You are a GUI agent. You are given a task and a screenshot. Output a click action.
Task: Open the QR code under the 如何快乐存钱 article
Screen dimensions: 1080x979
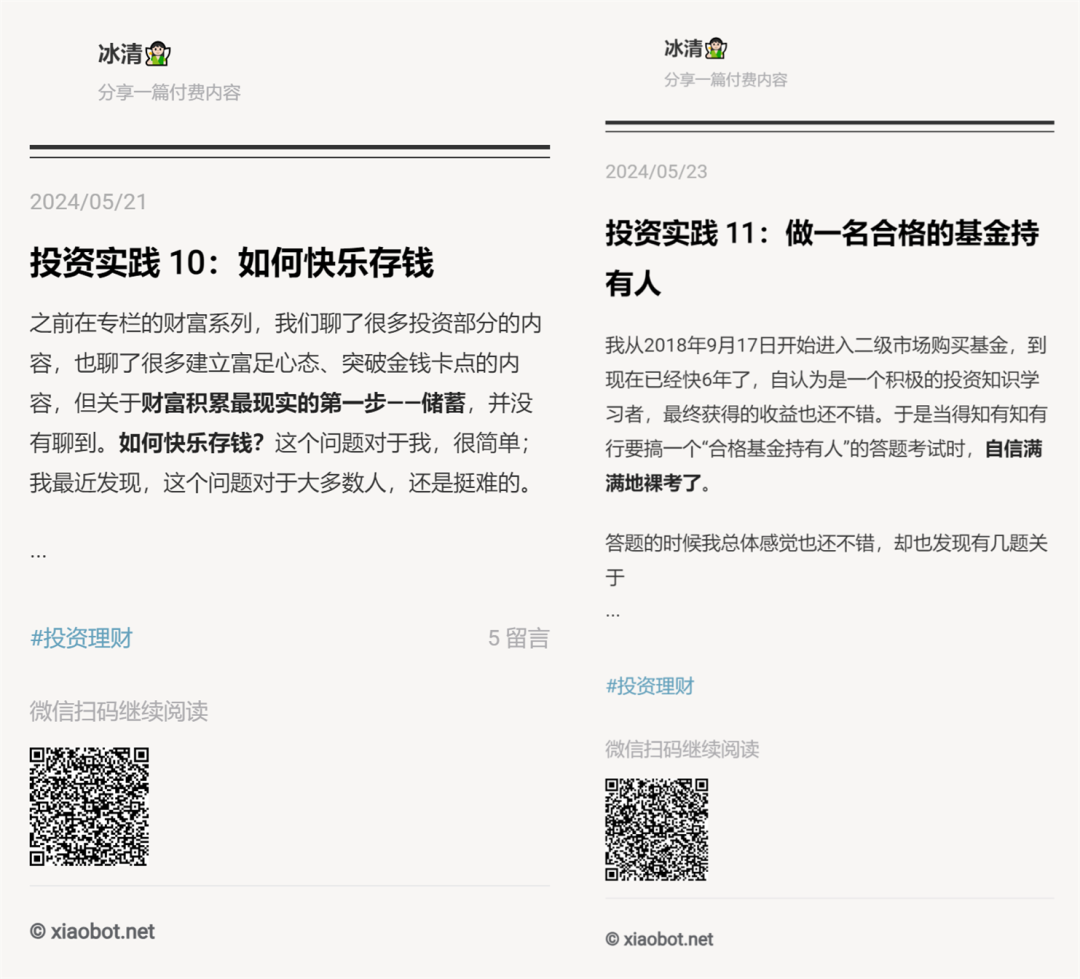[89, 806]
